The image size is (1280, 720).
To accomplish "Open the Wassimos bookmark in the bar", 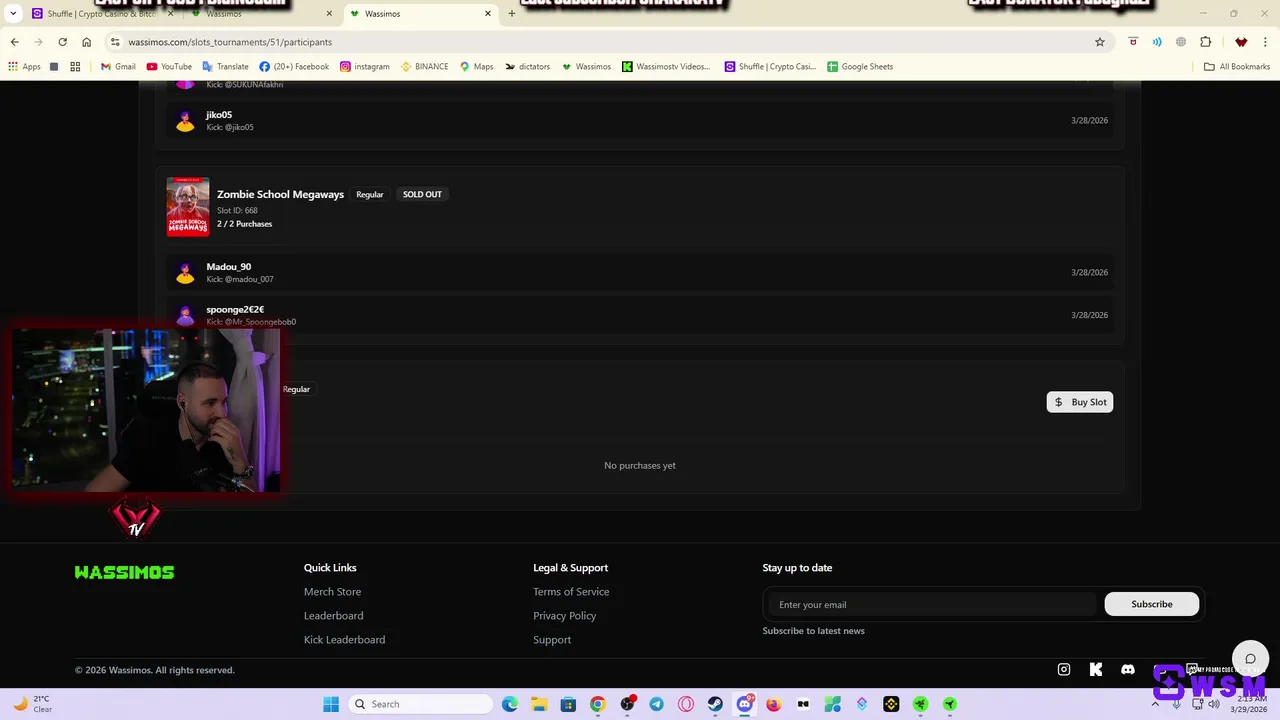I will [586, 67].
